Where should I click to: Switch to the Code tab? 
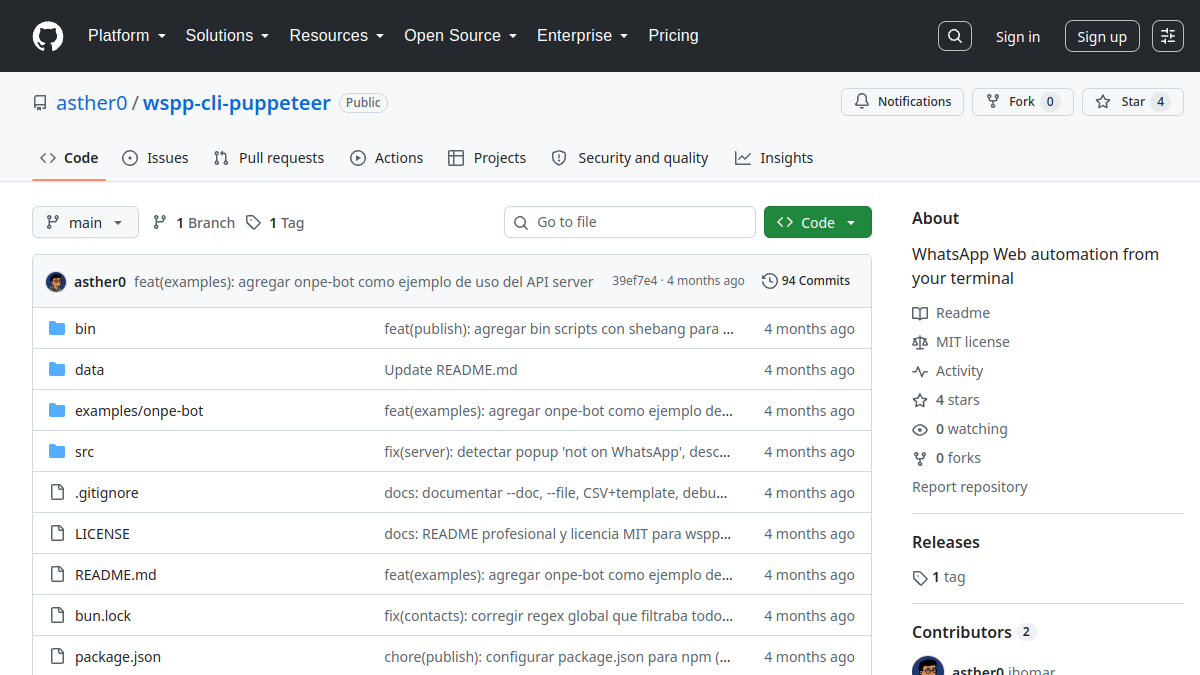[69, 158]
